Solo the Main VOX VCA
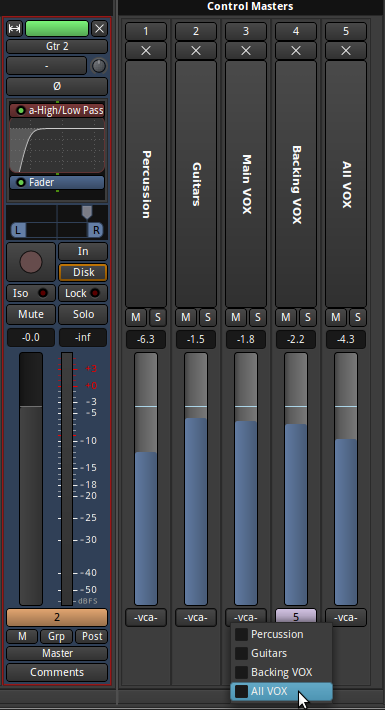 pos(258,317)
